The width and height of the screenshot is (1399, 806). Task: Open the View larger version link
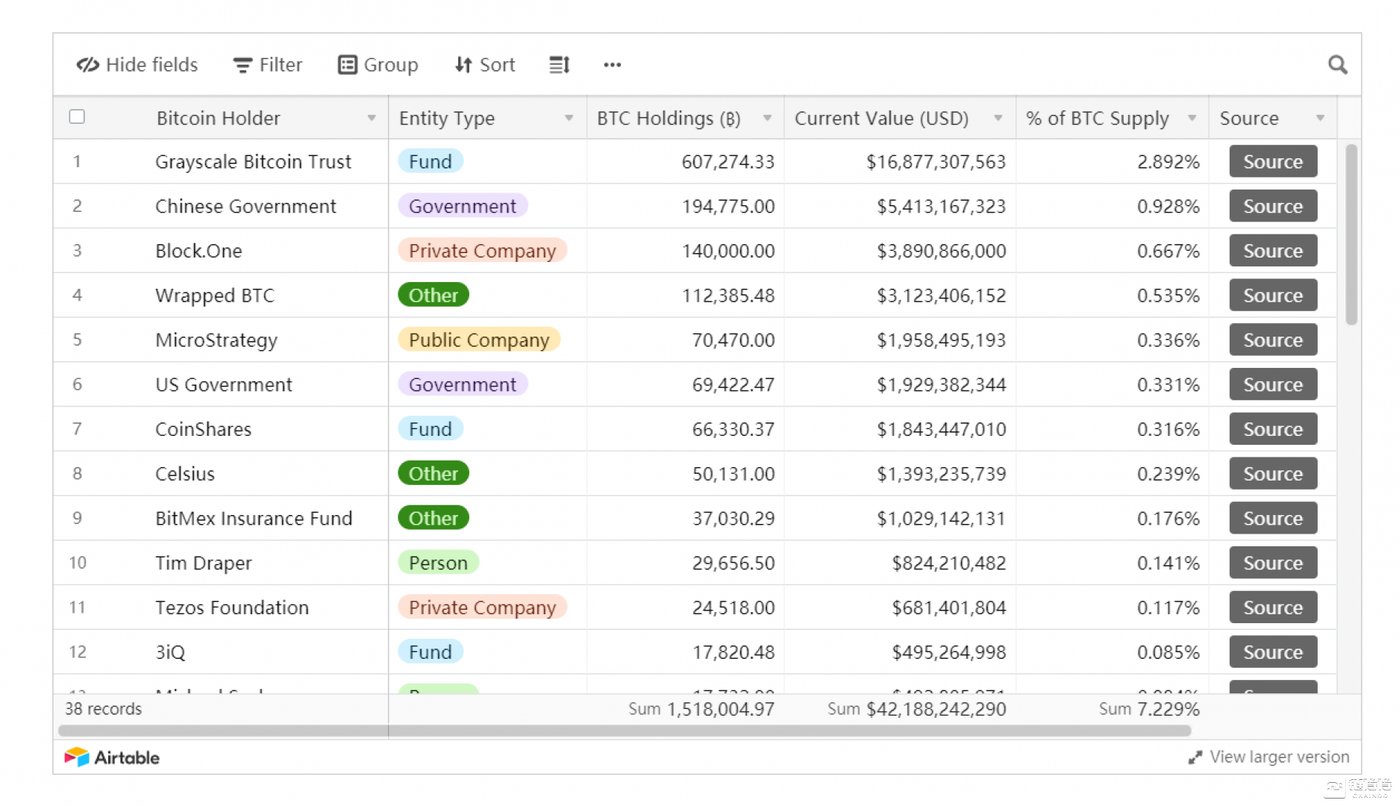pos(1268,757)
